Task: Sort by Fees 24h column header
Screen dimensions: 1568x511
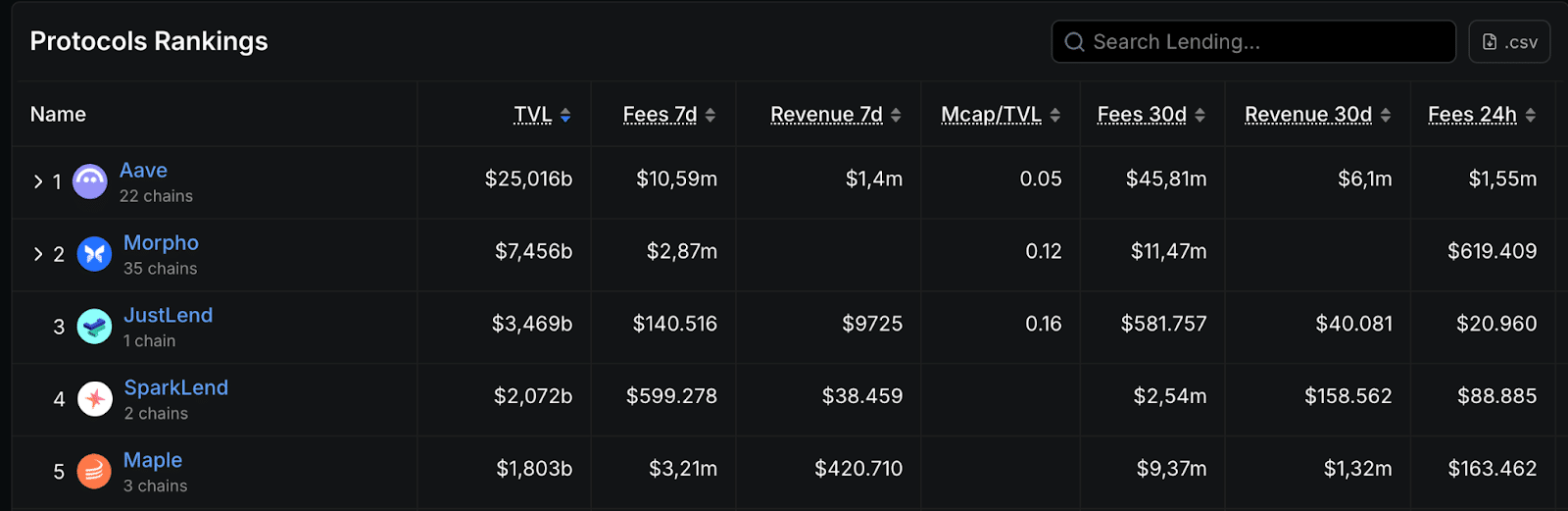Action: click(x=1472, y=115)
